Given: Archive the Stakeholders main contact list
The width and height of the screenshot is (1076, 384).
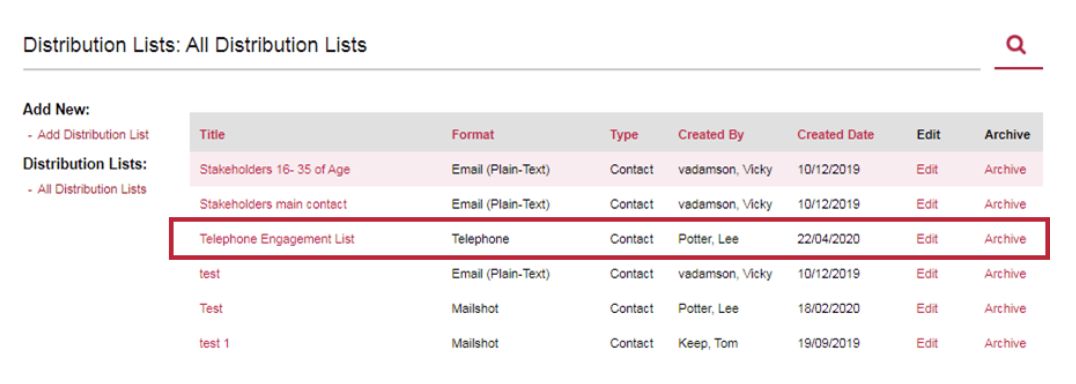Looking at the screenshot, I should tap(1005, 204).
